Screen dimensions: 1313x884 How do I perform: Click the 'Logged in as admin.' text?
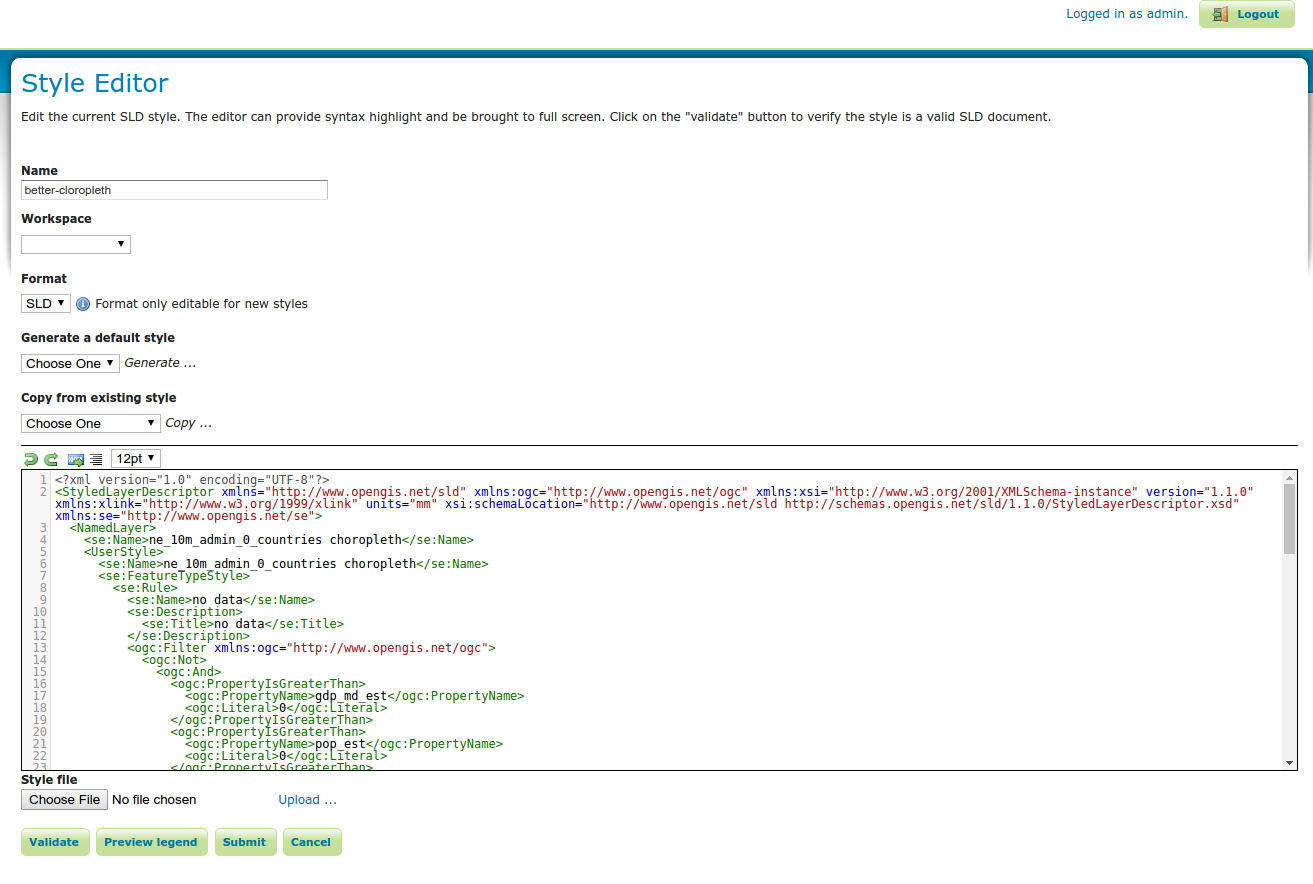1127,14
